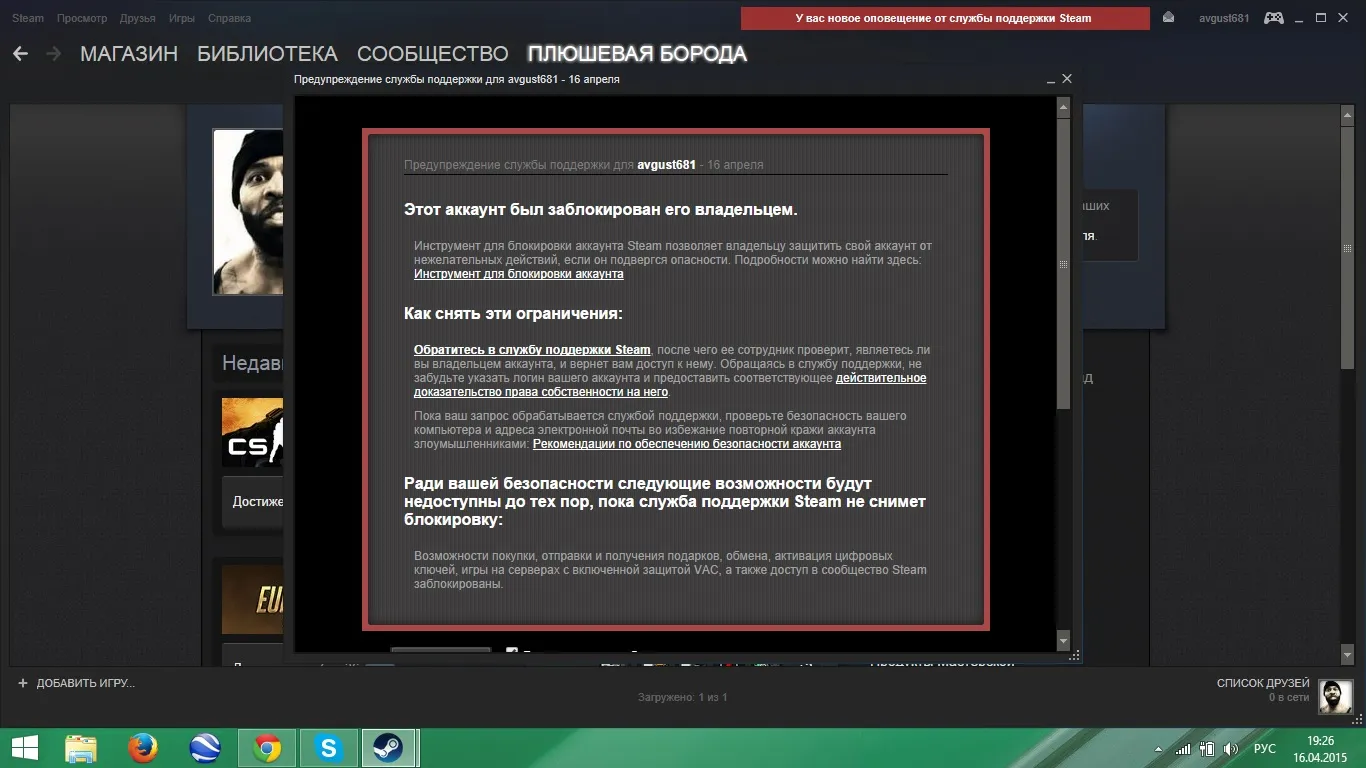Open the inbox envelope icon
Viewport: 1366px width, 768px height.
click(x=1169, y=18)
